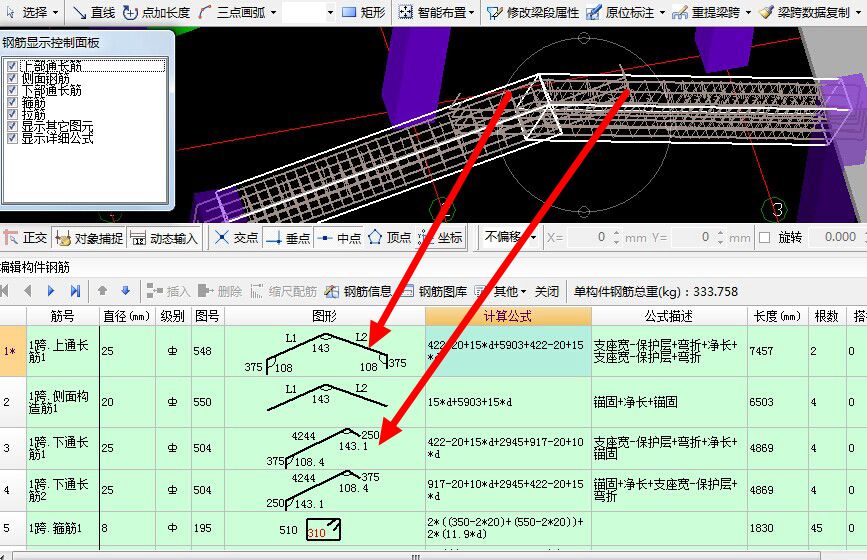Move rebar row down with arrow
This screenshot has height=560, width=867.
click(126, 291)
